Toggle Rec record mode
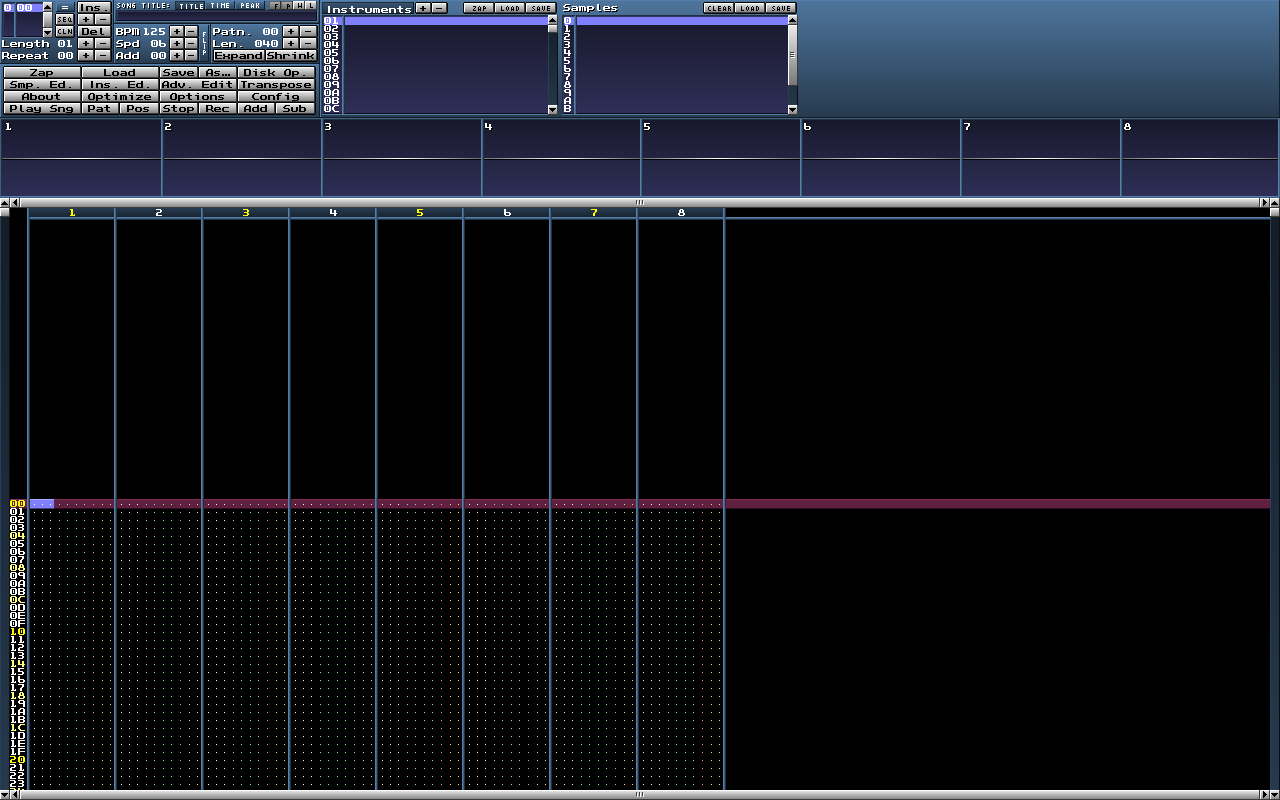Screen dimensions: 1280x800 (x=217, y=109)
